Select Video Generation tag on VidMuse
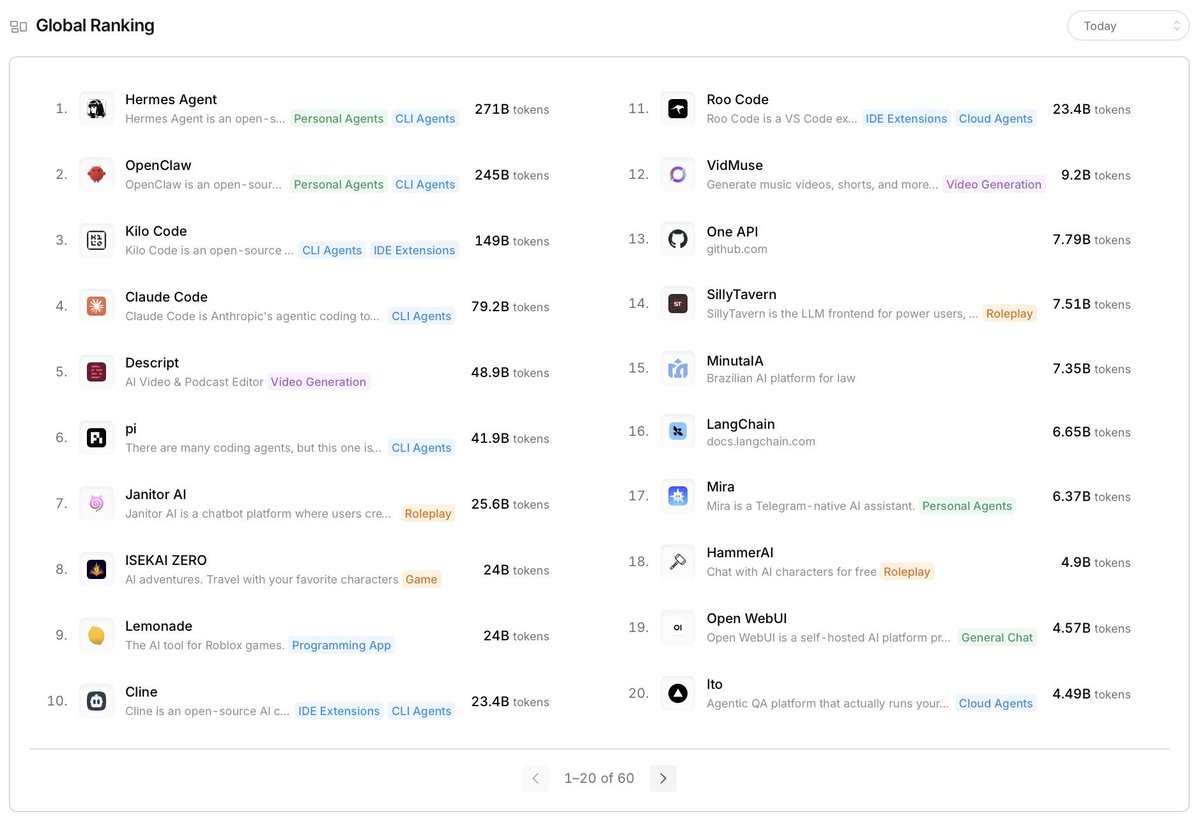This screenshot has height=818, width=1200. point(994,184)
